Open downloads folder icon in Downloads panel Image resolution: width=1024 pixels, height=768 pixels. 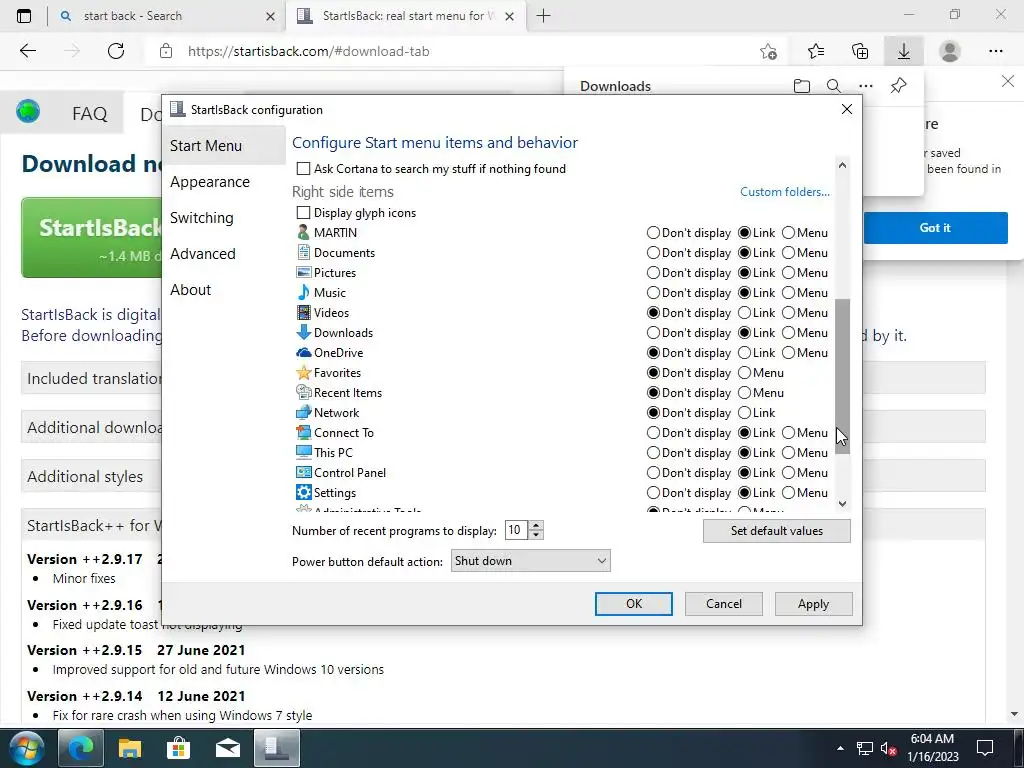tap(802, 86)
